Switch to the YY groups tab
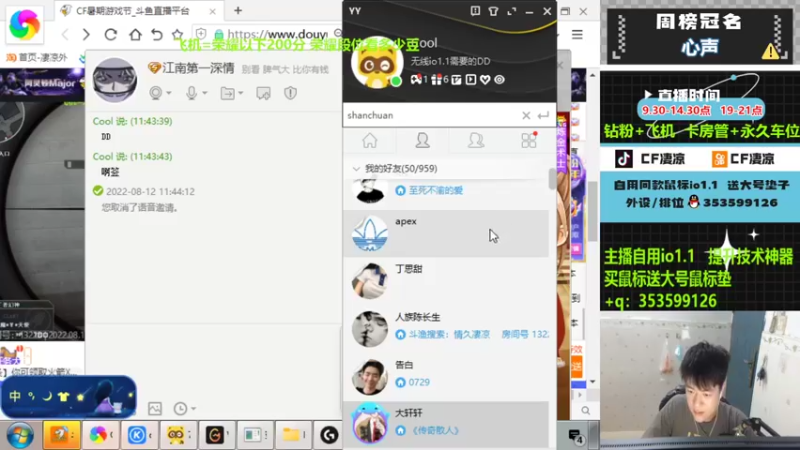800x450 pixels. point(476,140)
